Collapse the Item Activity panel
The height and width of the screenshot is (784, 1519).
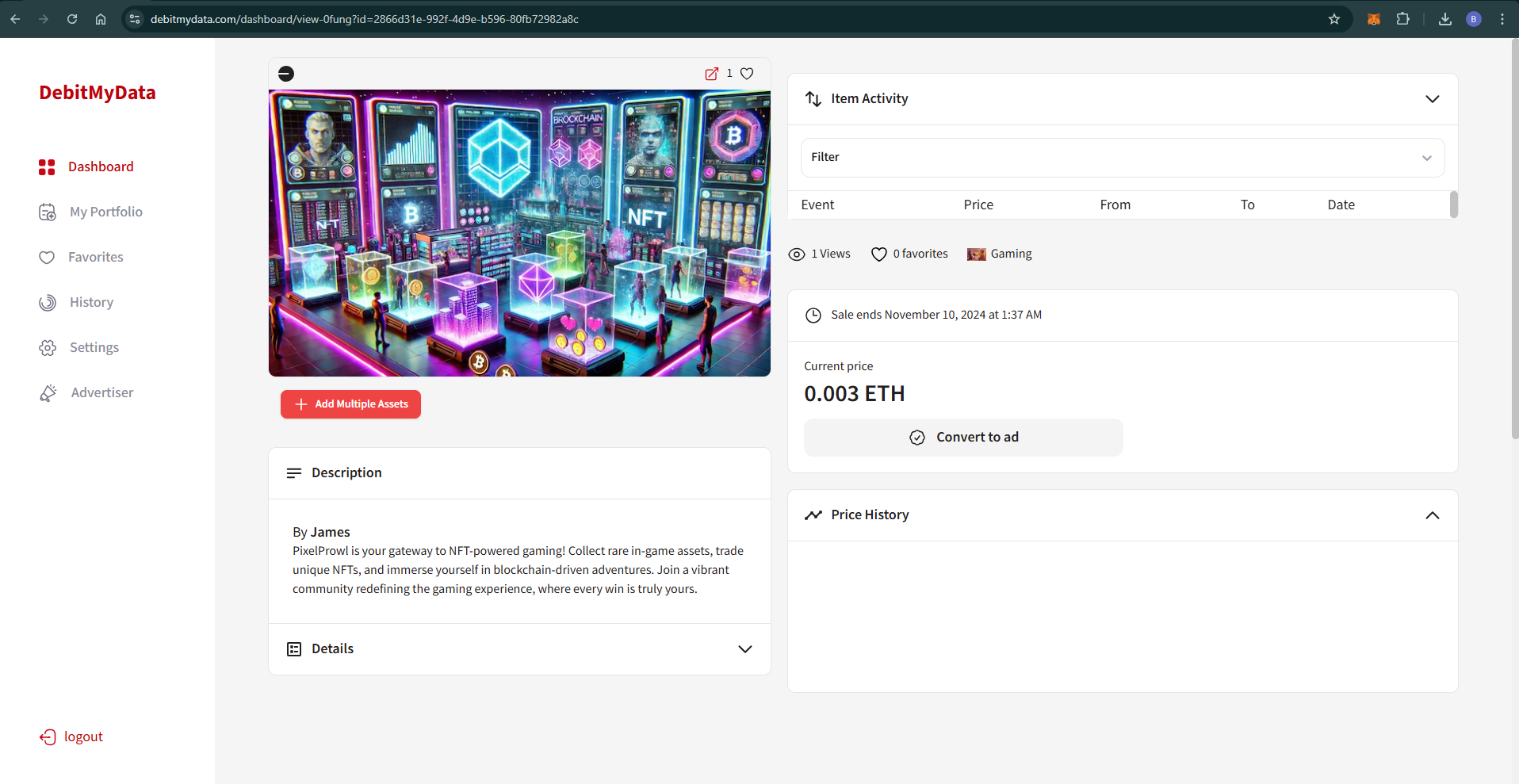pyautogui.click(x=1432, y=99)
